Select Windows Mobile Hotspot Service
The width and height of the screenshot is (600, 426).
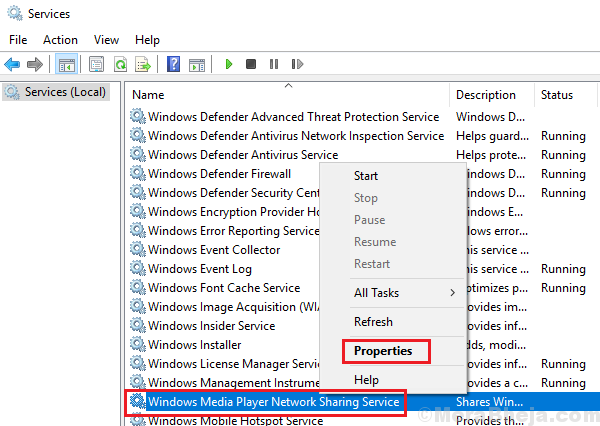[235, 420]
